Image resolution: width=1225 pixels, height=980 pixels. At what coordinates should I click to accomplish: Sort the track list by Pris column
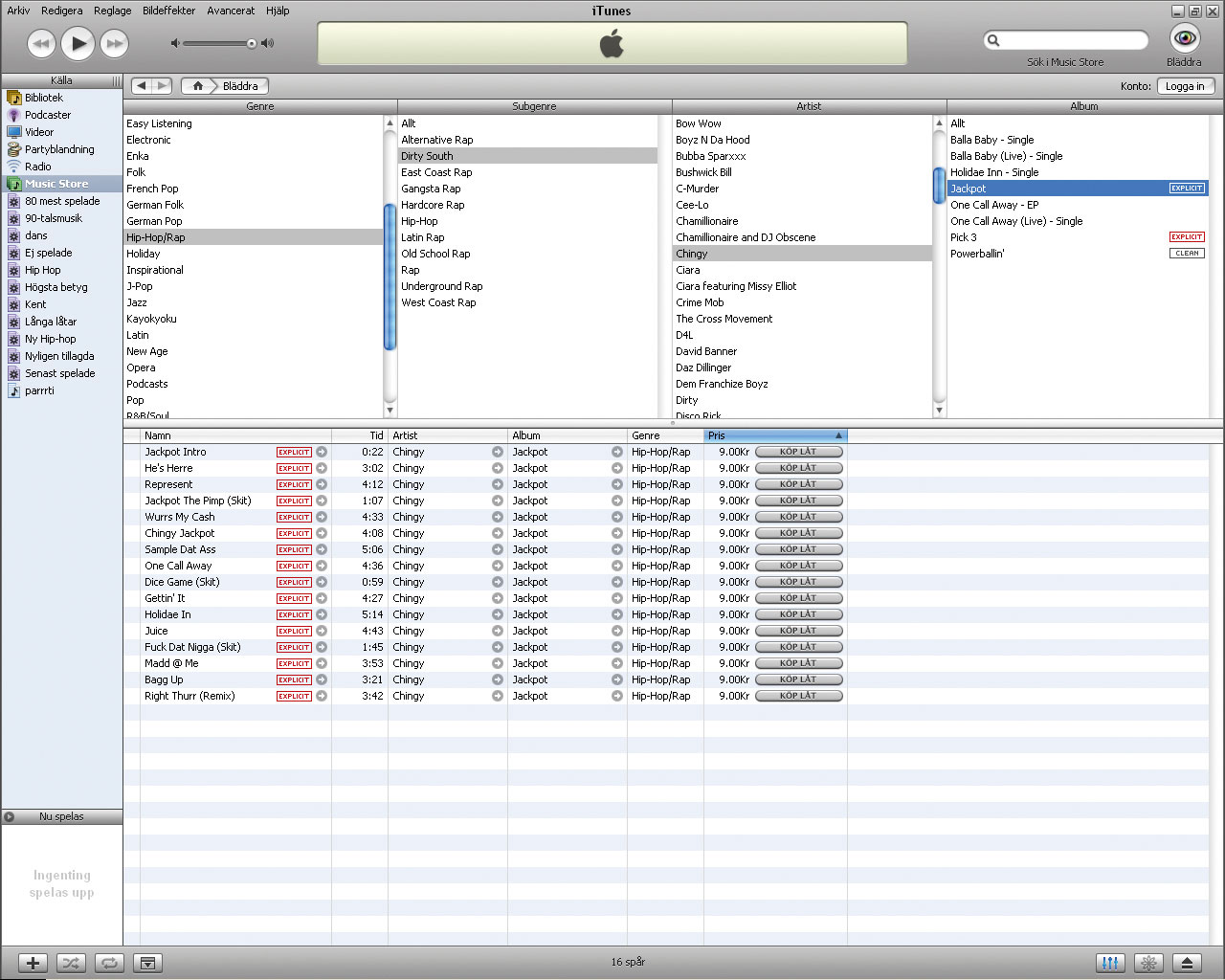773,435
